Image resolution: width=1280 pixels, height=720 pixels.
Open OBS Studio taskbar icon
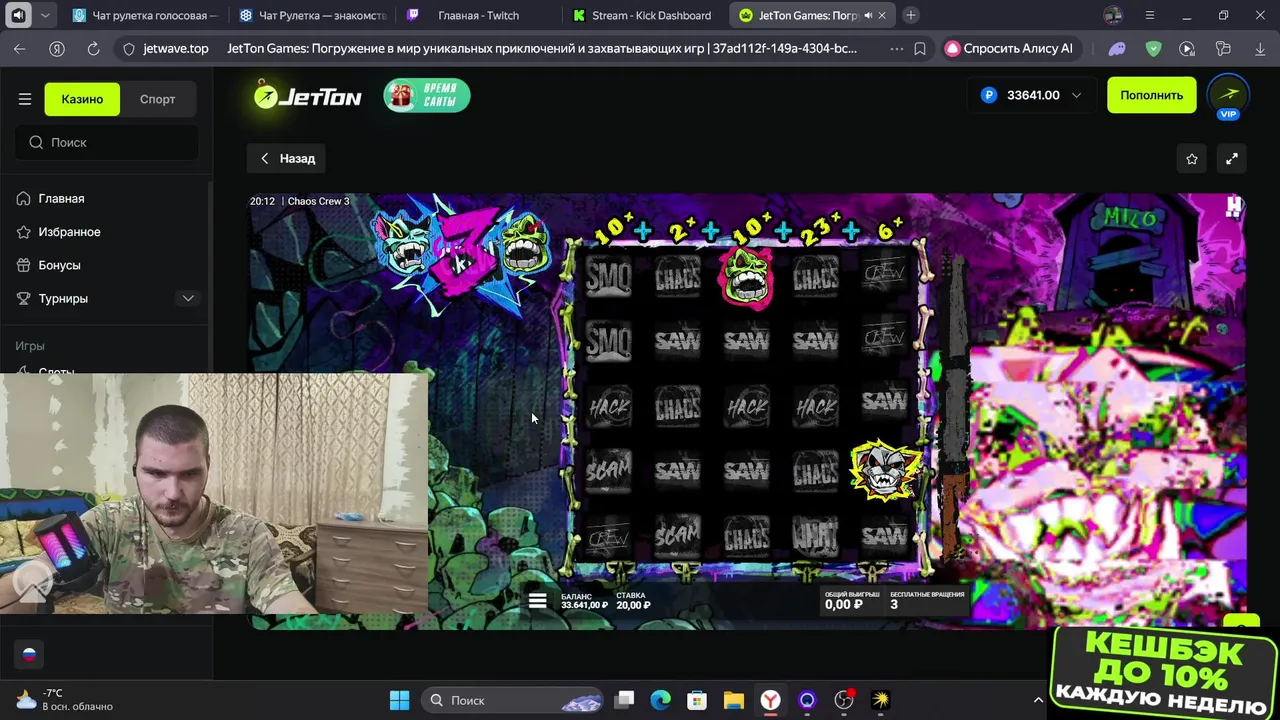tap(844, 700)
